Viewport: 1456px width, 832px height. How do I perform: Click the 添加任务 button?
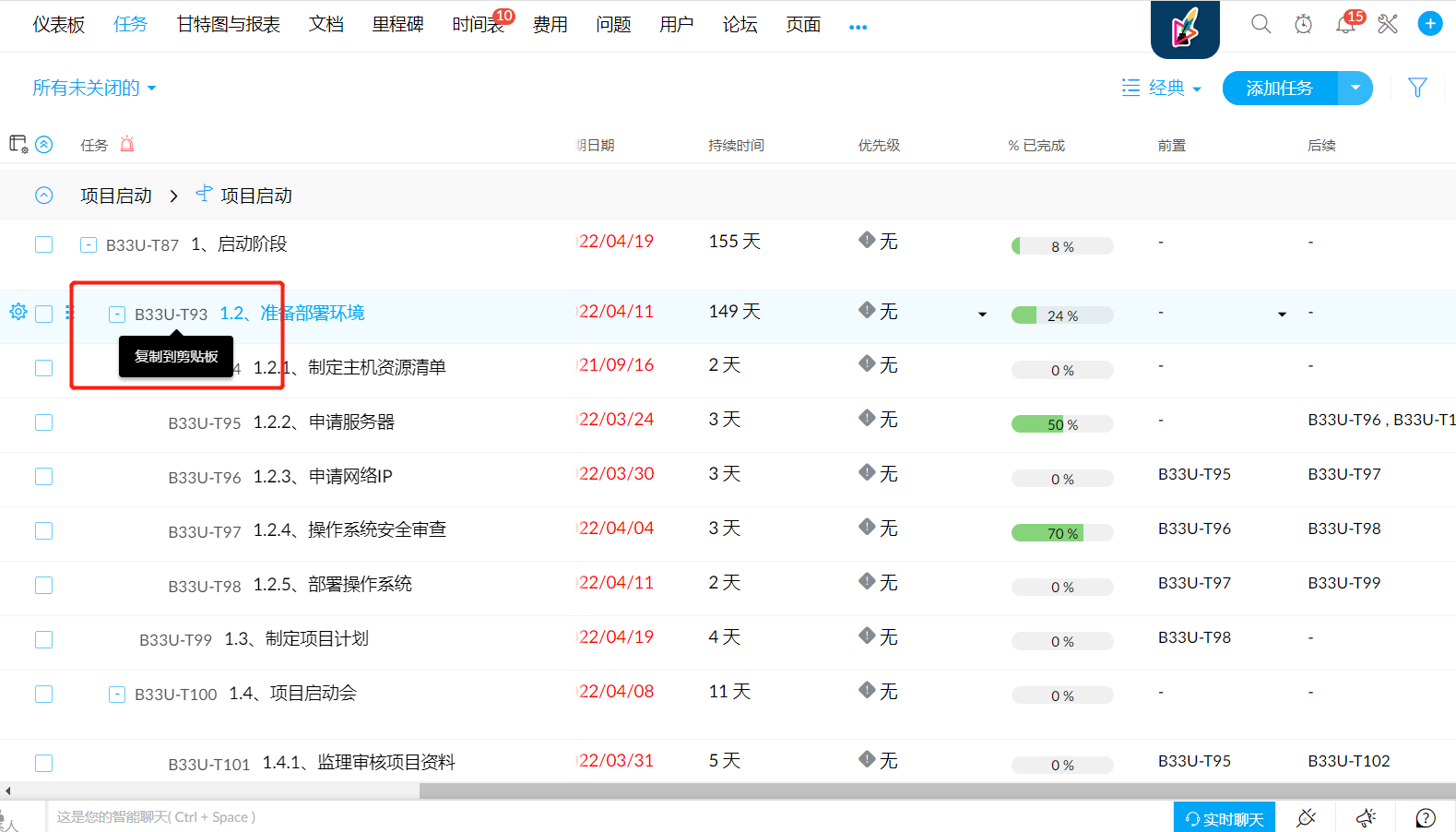[1280, 89]
